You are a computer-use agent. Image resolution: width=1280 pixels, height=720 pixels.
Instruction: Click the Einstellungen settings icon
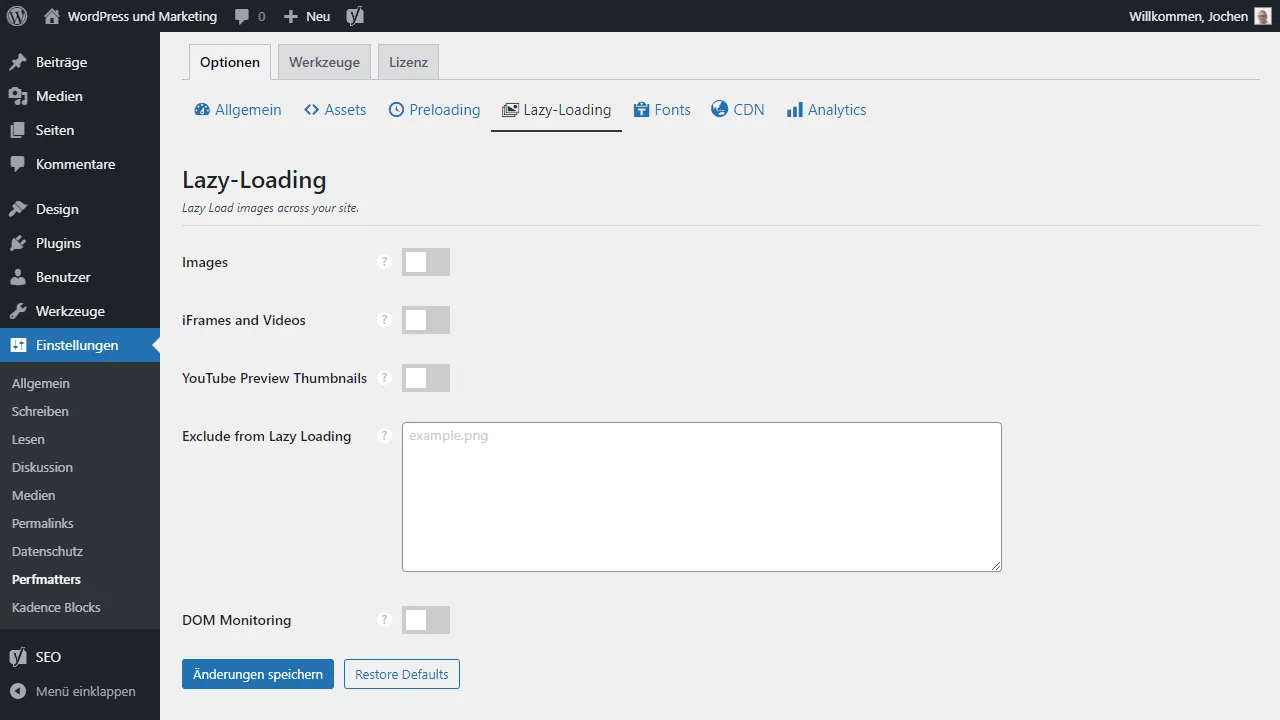click(x=18, y=345)
